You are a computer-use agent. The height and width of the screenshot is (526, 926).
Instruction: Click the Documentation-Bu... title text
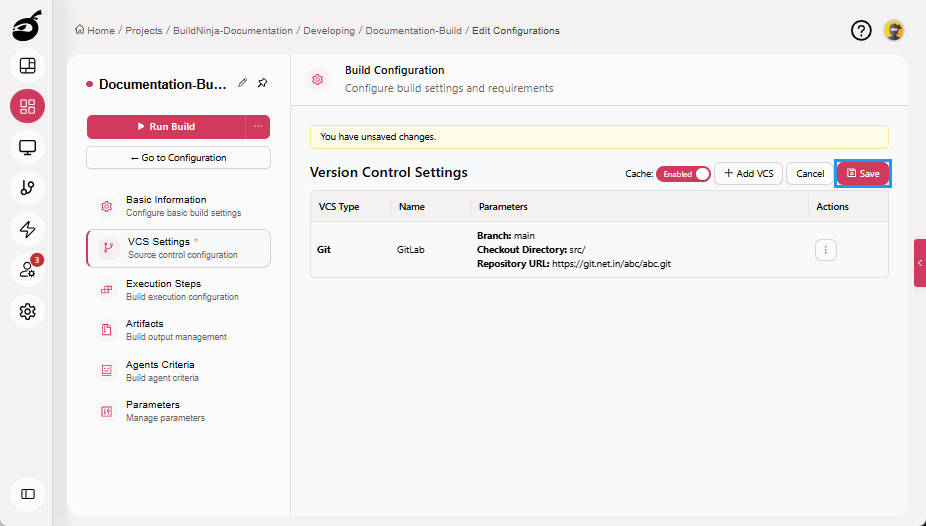click(x=162, y=84)
